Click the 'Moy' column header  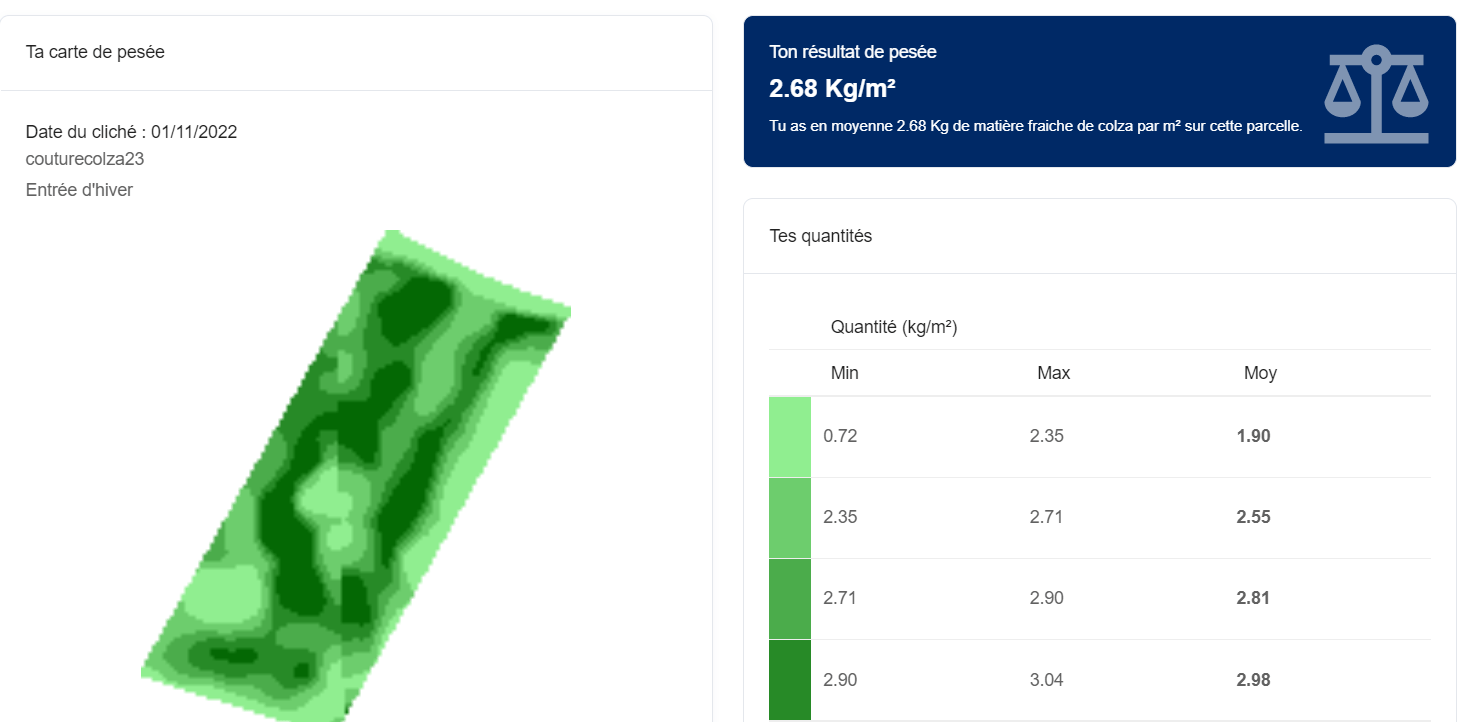tap(1260, 373)
